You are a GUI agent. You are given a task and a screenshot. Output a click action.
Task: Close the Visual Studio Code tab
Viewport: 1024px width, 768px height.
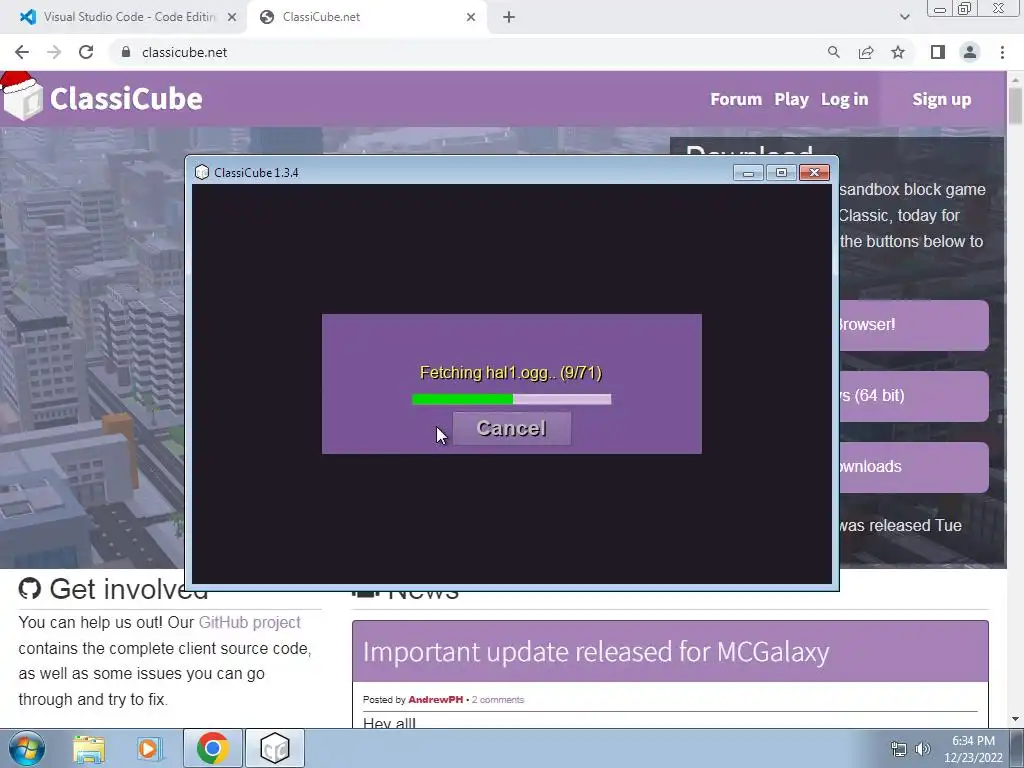coord(232,17)
